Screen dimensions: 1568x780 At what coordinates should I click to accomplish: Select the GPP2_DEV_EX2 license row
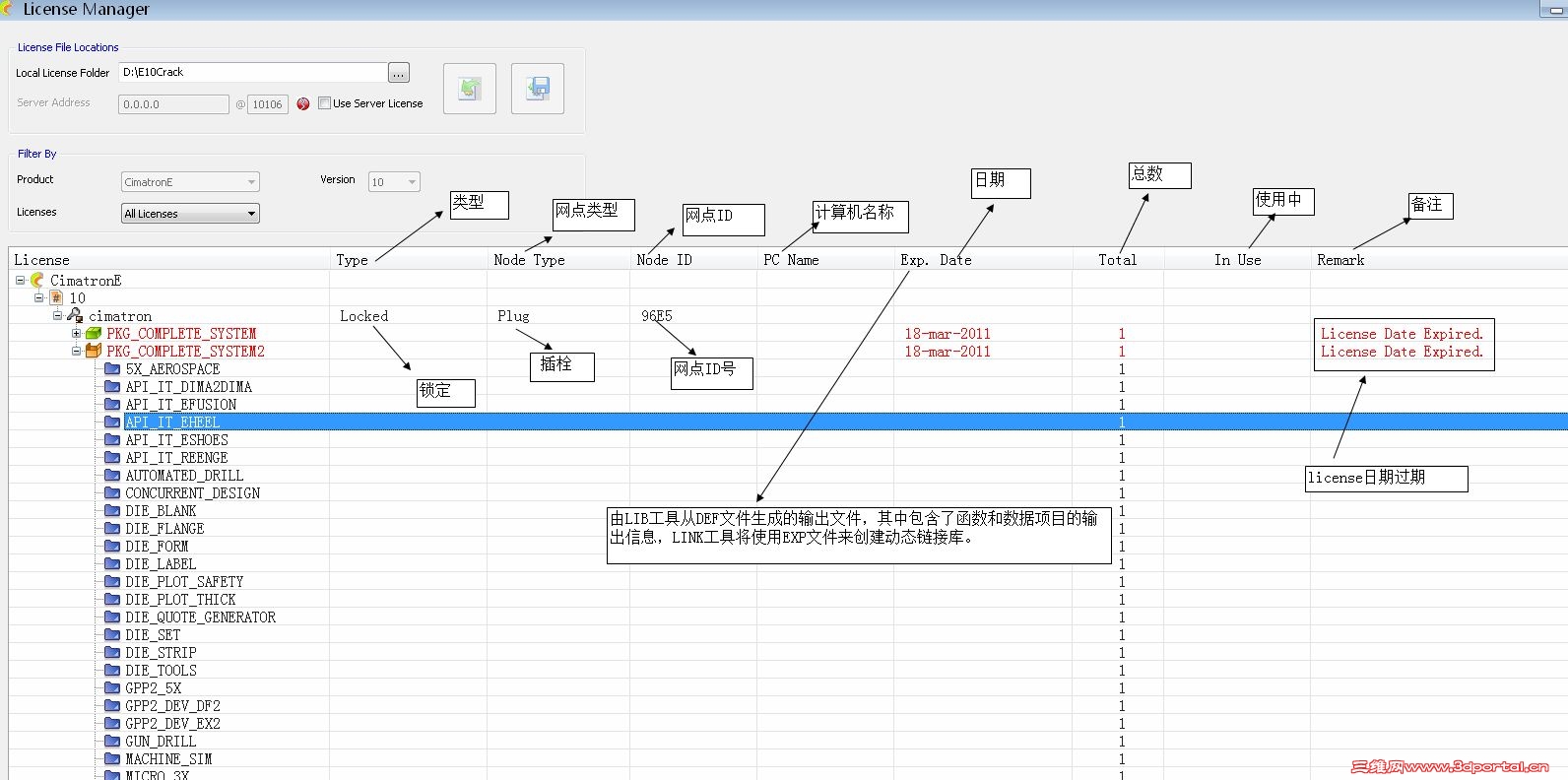(x=788, y=724)
